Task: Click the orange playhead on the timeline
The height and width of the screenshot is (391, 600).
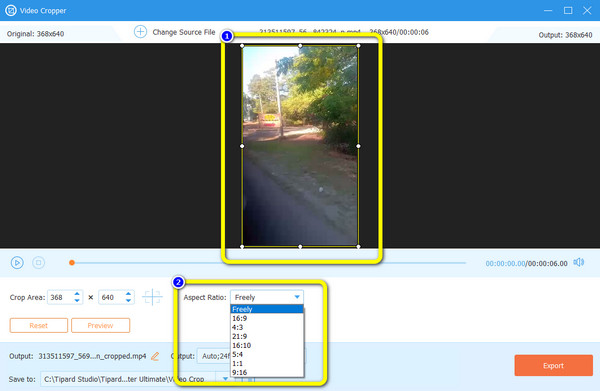Action: 72,262
